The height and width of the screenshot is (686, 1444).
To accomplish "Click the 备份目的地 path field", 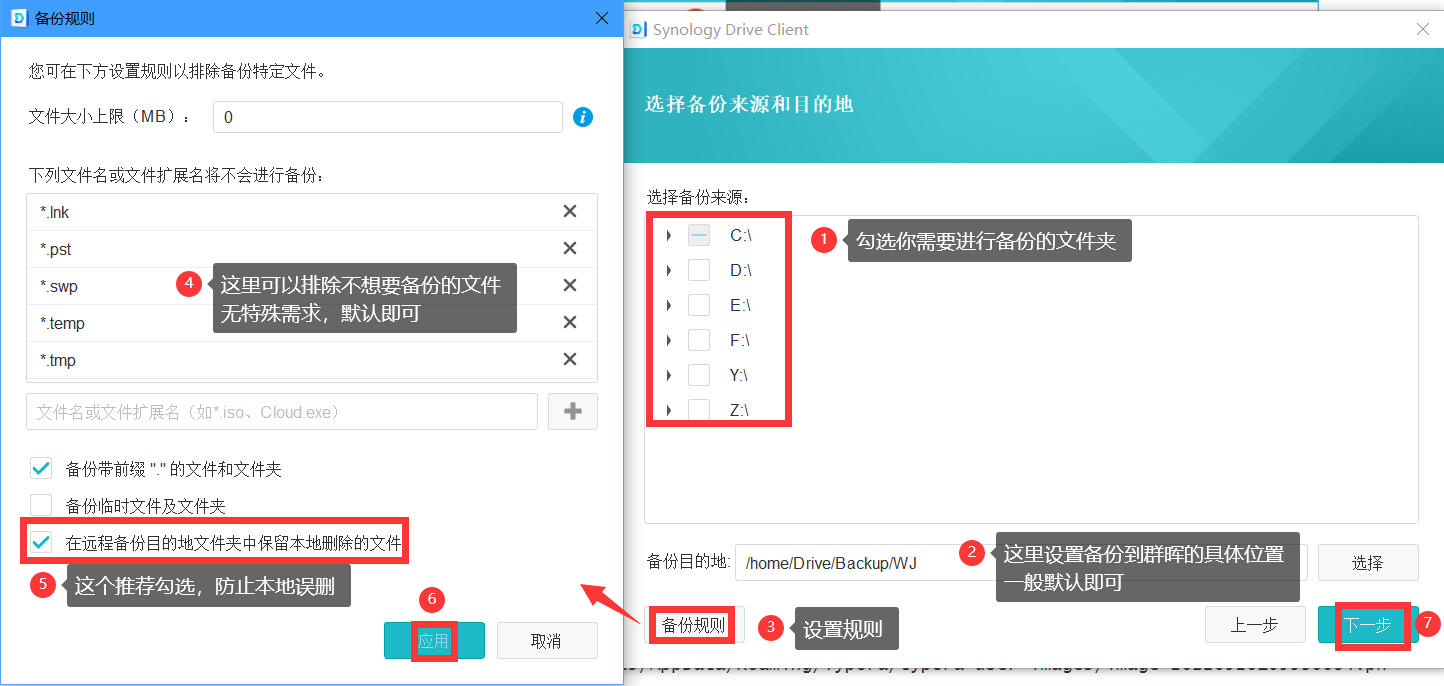I will coord(1021,562).
